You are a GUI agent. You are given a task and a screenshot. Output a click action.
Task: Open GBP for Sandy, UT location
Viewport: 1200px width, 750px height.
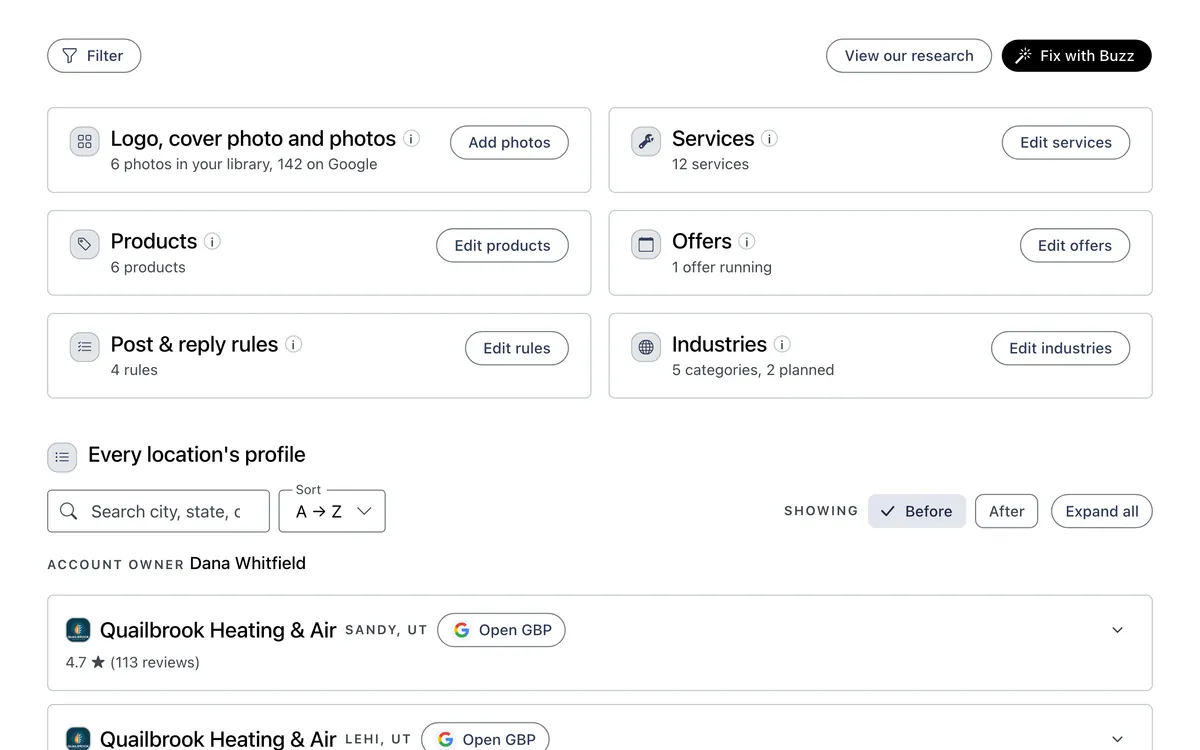point(502,630)
